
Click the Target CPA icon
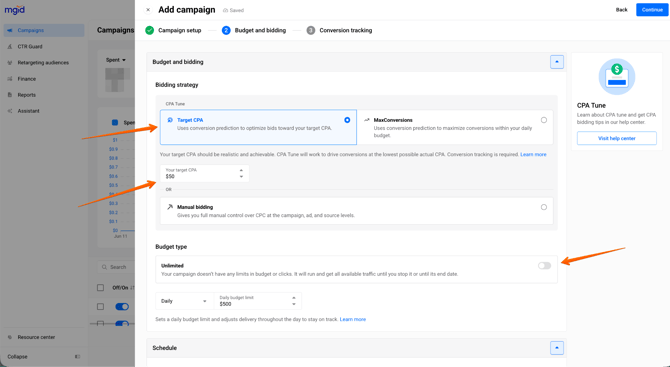tap(170, 120)
